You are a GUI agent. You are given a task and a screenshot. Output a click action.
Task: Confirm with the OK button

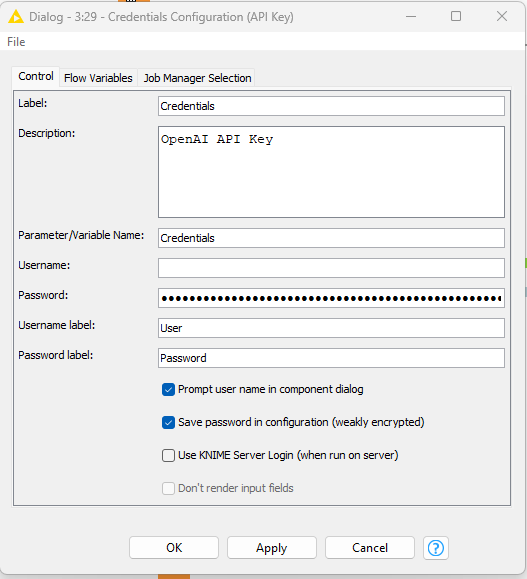174,548
